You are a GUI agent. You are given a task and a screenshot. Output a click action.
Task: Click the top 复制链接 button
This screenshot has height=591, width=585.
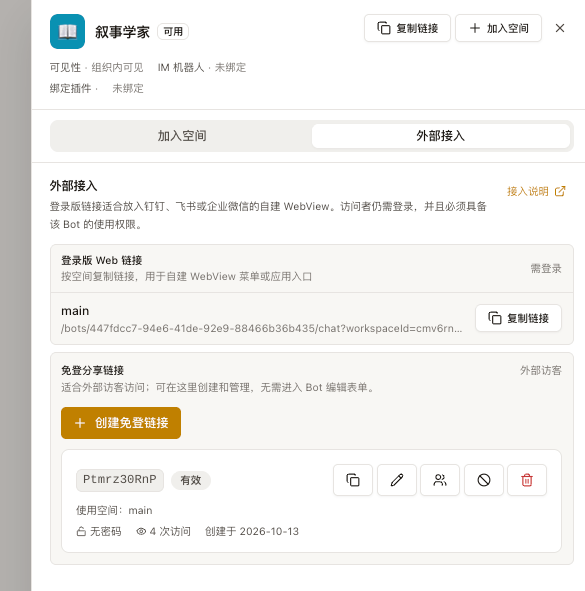[x=407, y=28]
